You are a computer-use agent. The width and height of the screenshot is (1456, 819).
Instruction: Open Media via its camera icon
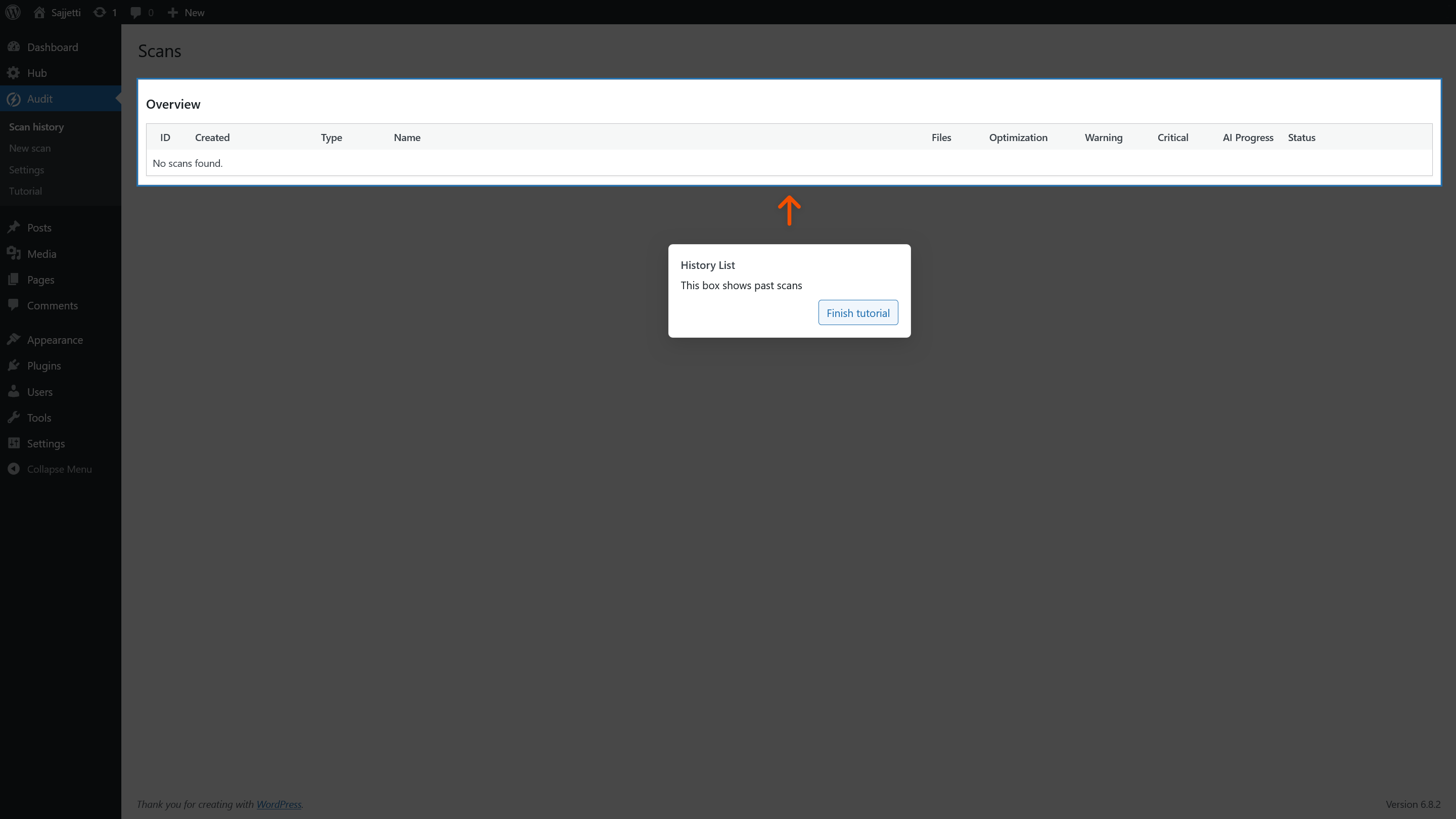pos(14,254)
